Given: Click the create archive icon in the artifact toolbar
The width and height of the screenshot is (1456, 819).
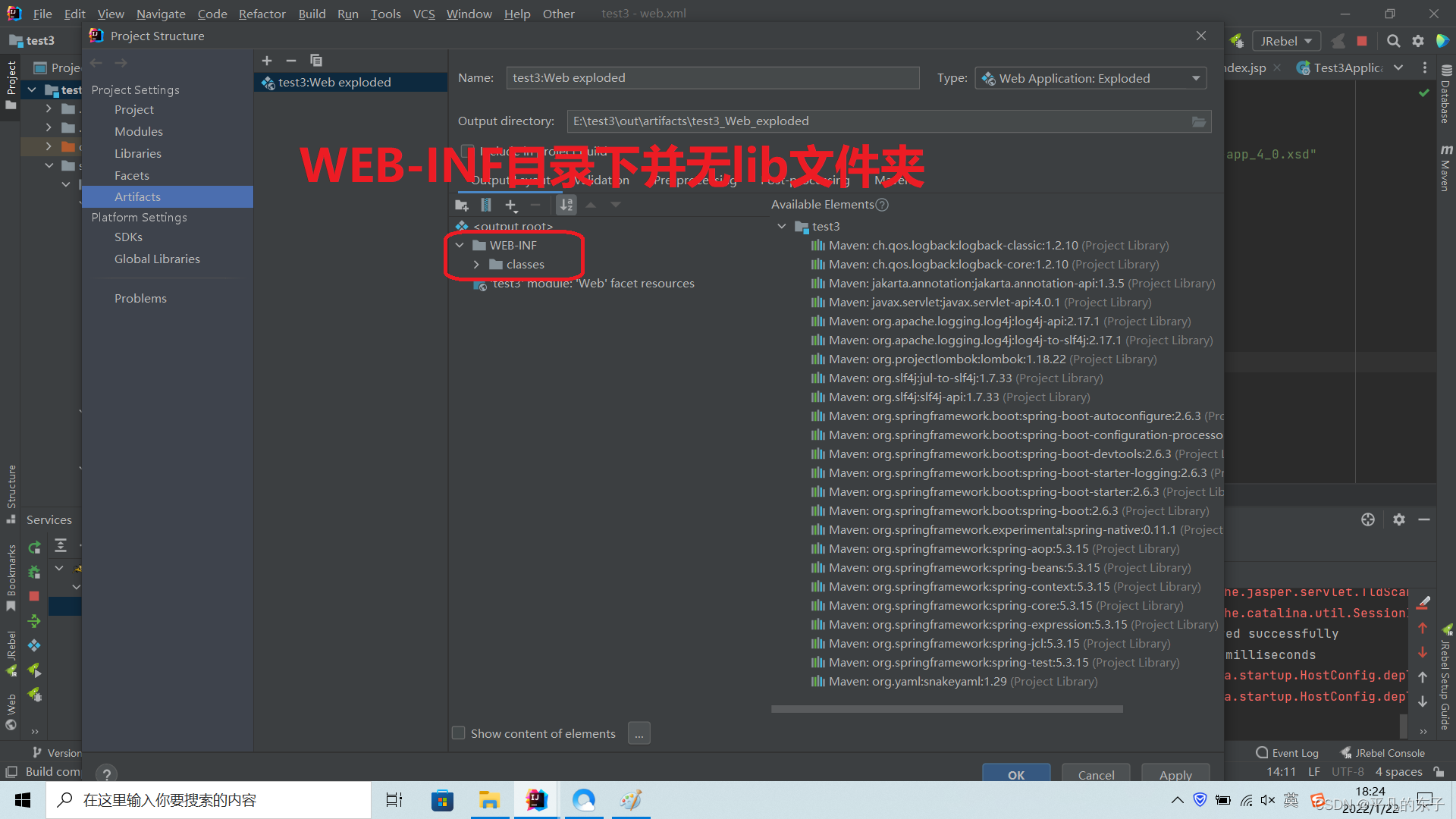Looking at the screenshot, I should (486, 205).
